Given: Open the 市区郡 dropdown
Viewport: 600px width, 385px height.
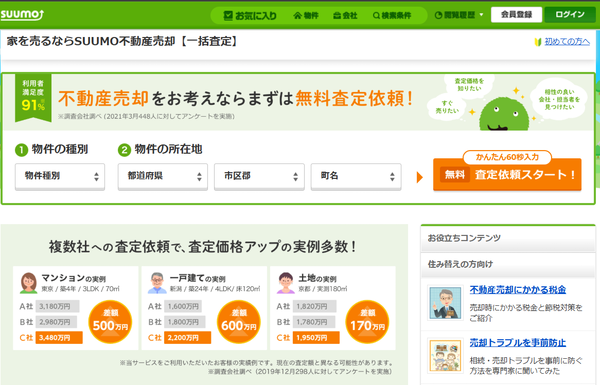Looking at the screenshot, I should (259, 176).
